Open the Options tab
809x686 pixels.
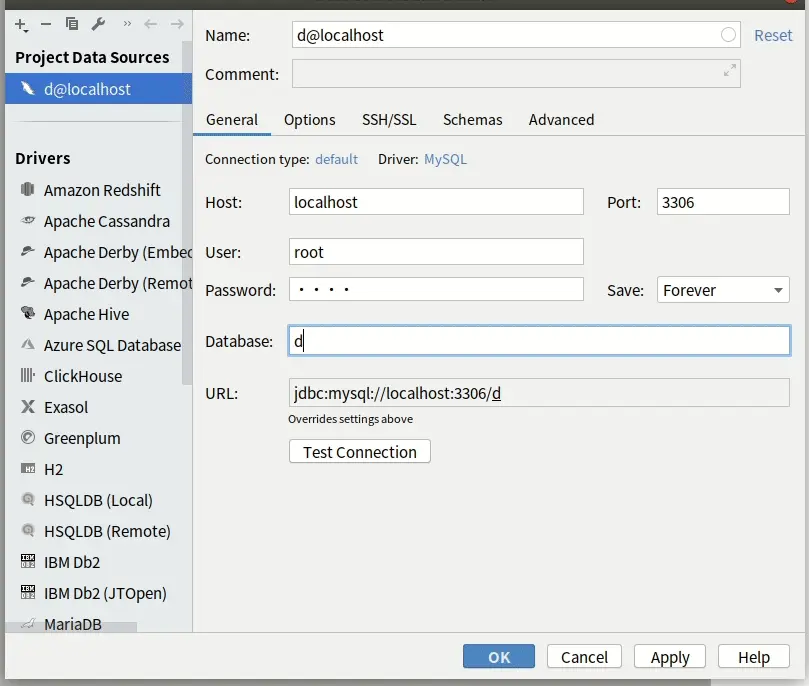point(310,120)
